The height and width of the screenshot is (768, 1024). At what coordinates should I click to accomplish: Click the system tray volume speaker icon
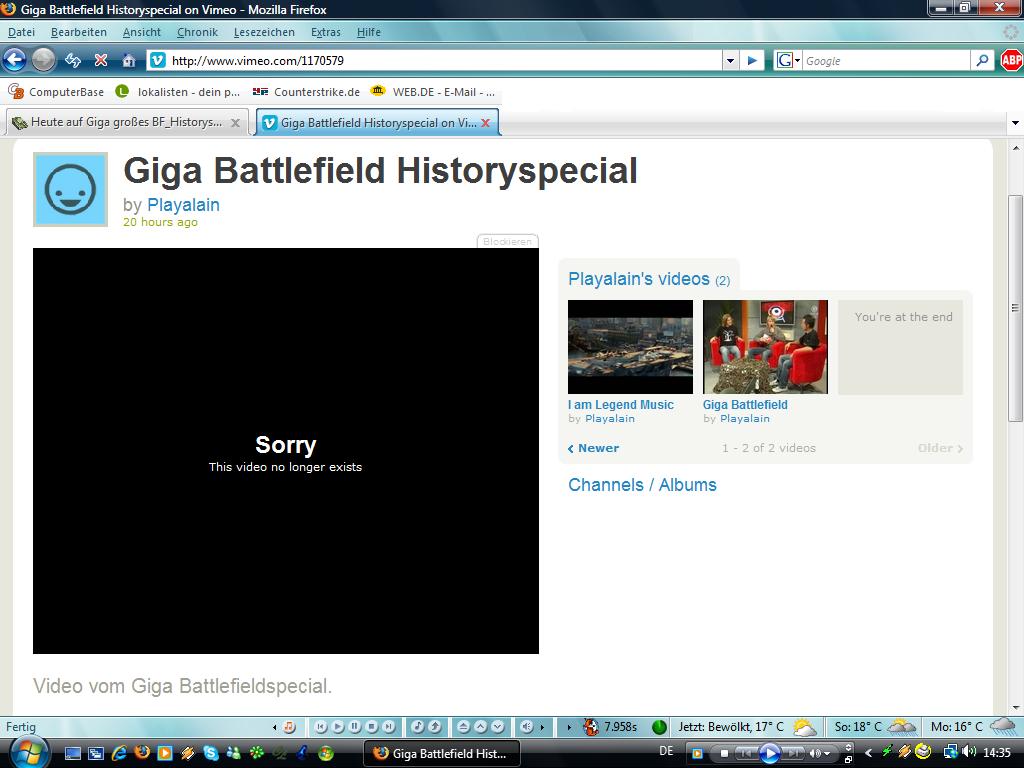click(x=969, y=752)
